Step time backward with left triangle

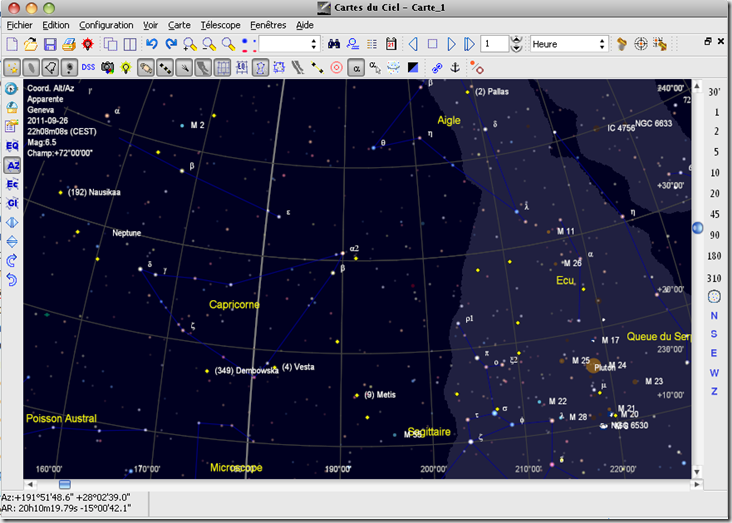(413, 44)
